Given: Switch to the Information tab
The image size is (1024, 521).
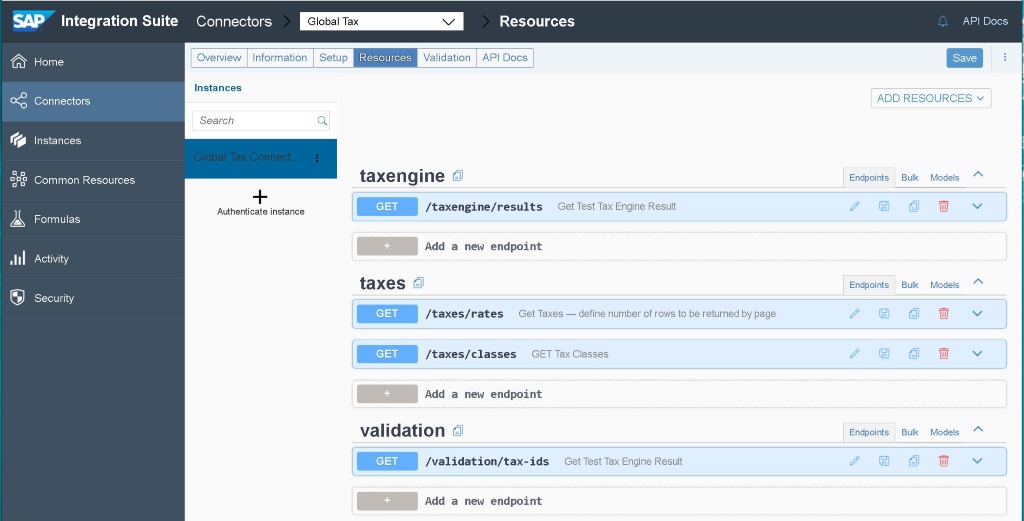Looking at the screenshot, I should [280, 57].
